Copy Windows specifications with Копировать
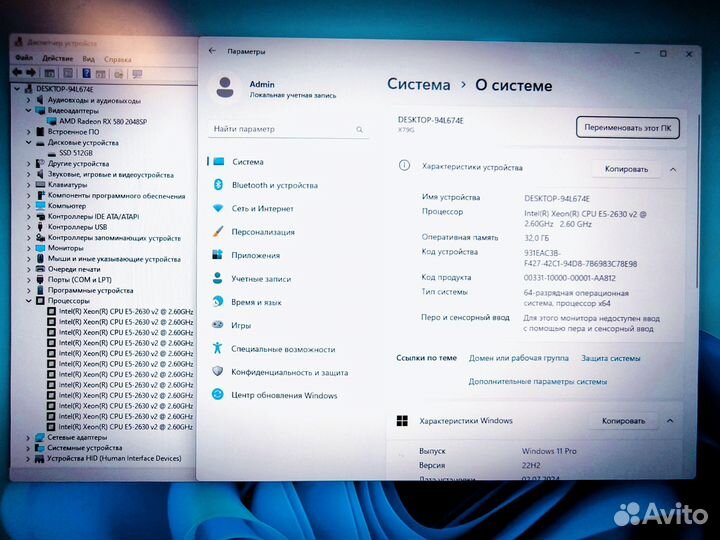Image resolution: width=720 pixels, height=540 pixels. [x=624, y=421]
